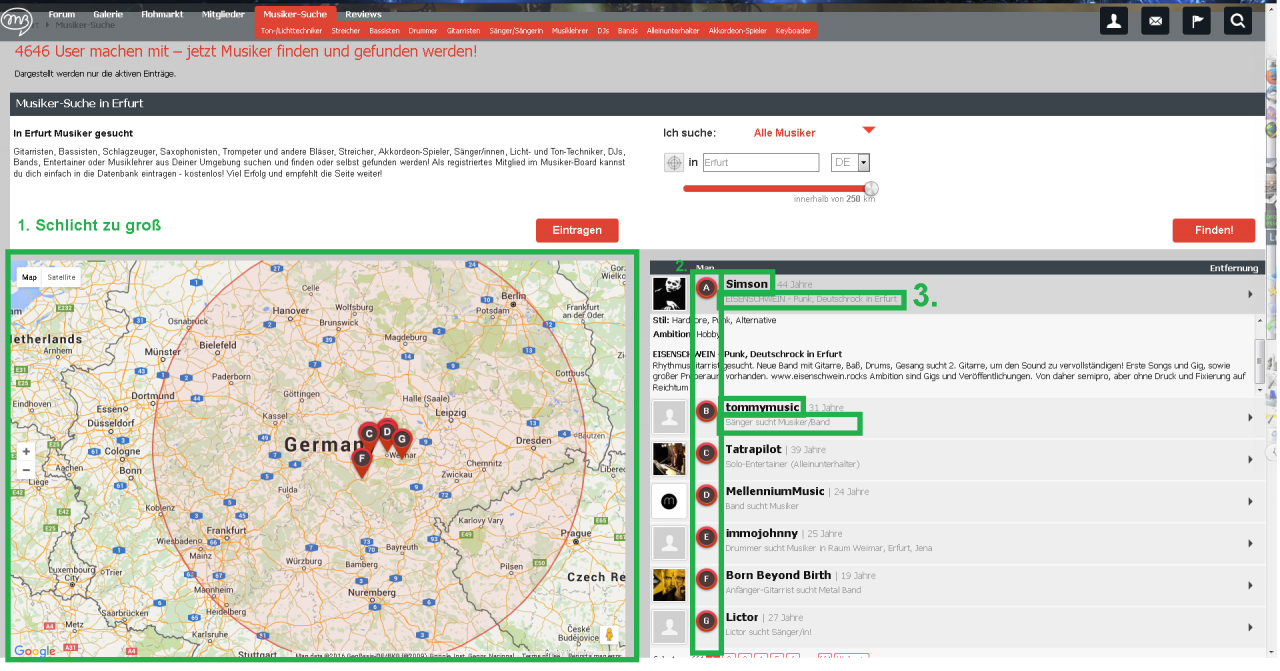Screen dimensions: 1280x671
Task: Click marker badge F beside Born Beyond Birth
Action: [707, 579]
